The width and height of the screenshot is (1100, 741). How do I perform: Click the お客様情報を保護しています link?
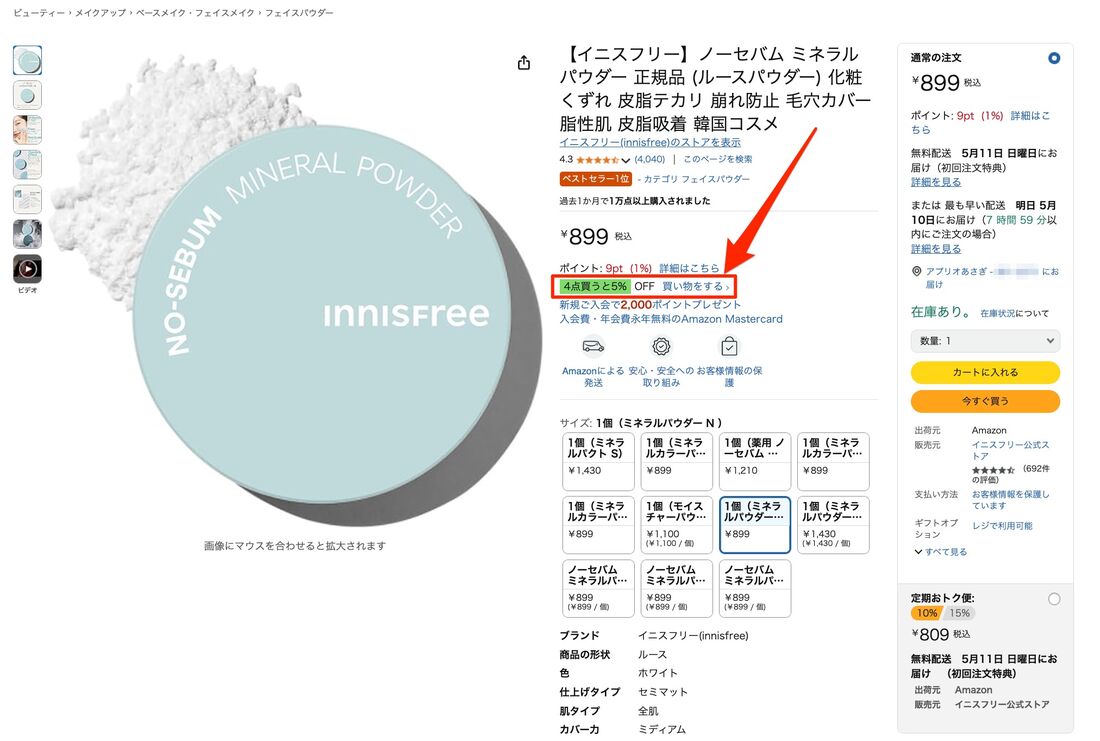pos(1010,500)
